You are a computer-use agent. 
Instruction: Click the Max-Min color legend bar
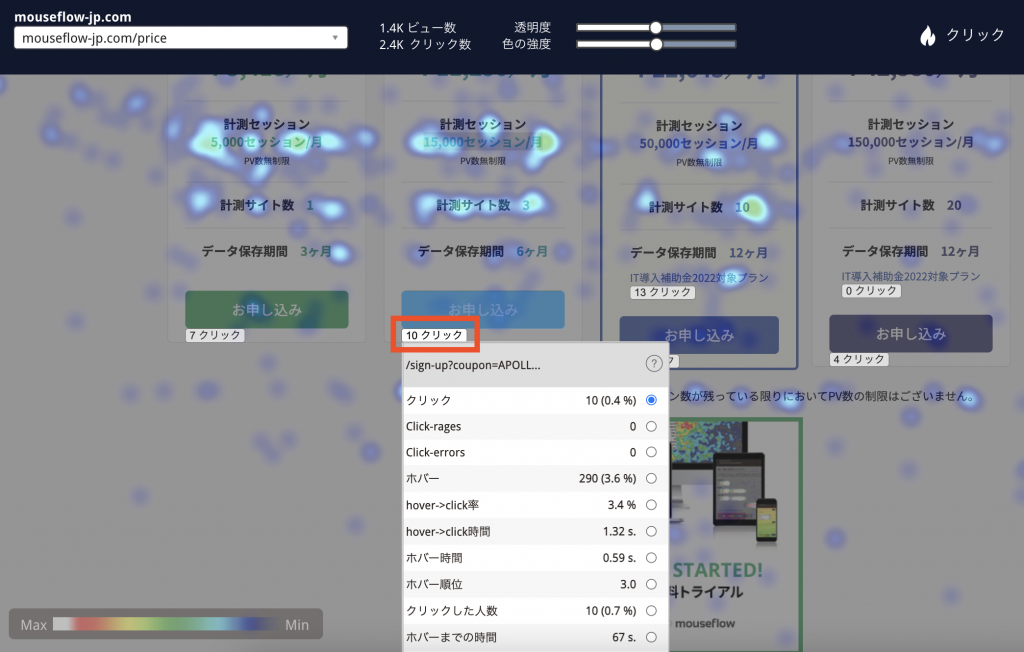(x=166, y=624)
